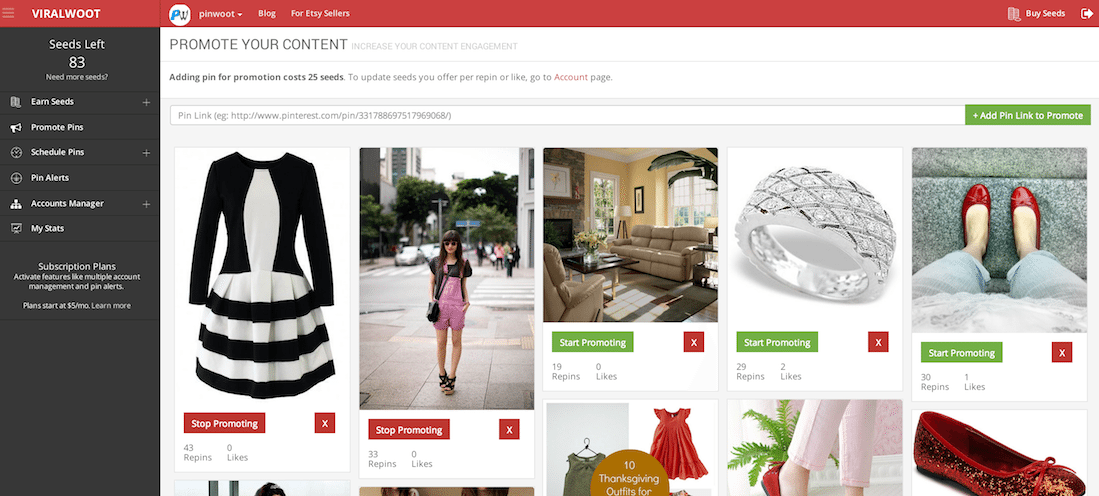Open the living room pin image
The image size is (1099, 496).
coord(631,235)
